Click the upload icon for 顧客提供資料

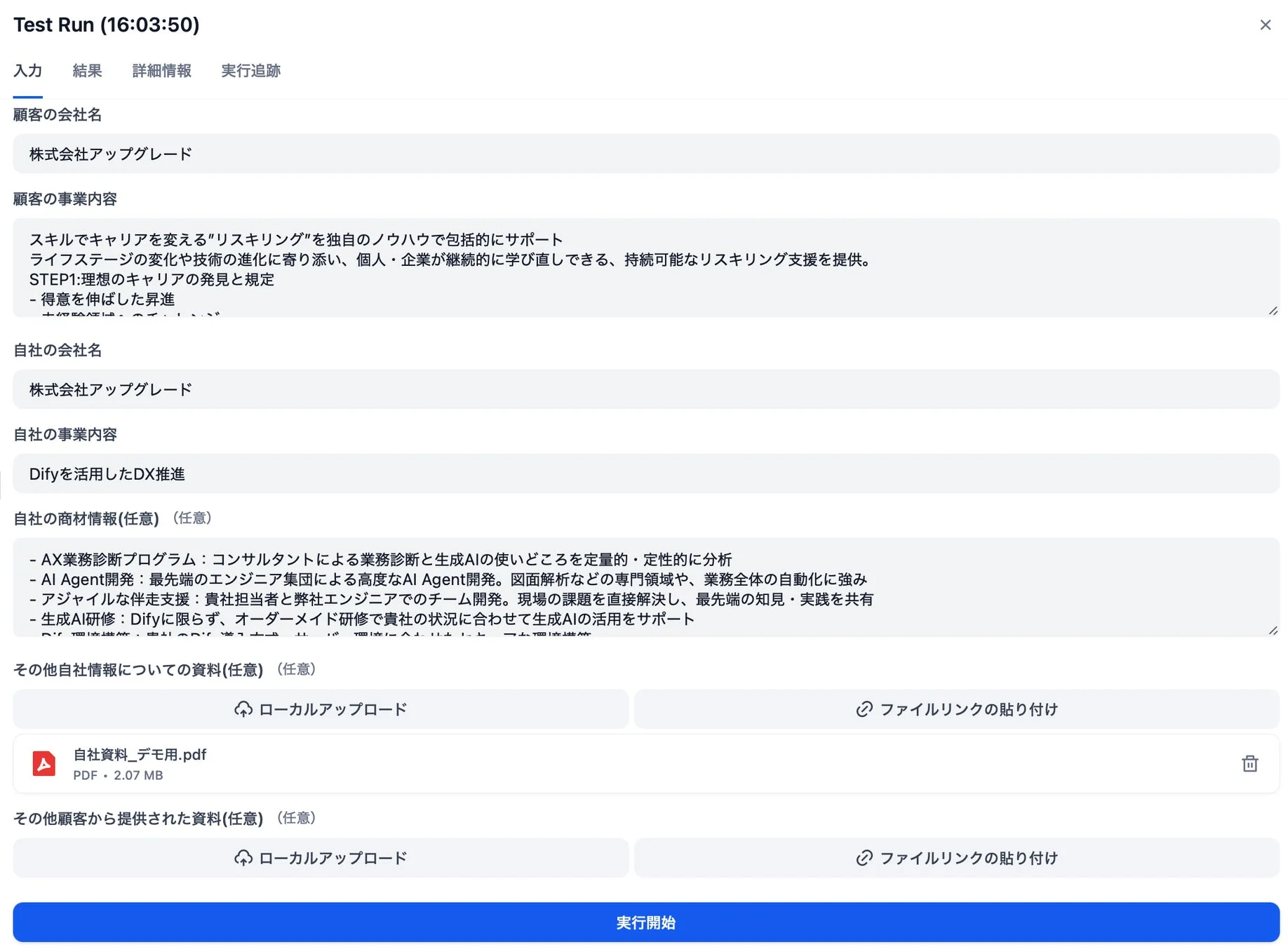[x=244, y=858]
